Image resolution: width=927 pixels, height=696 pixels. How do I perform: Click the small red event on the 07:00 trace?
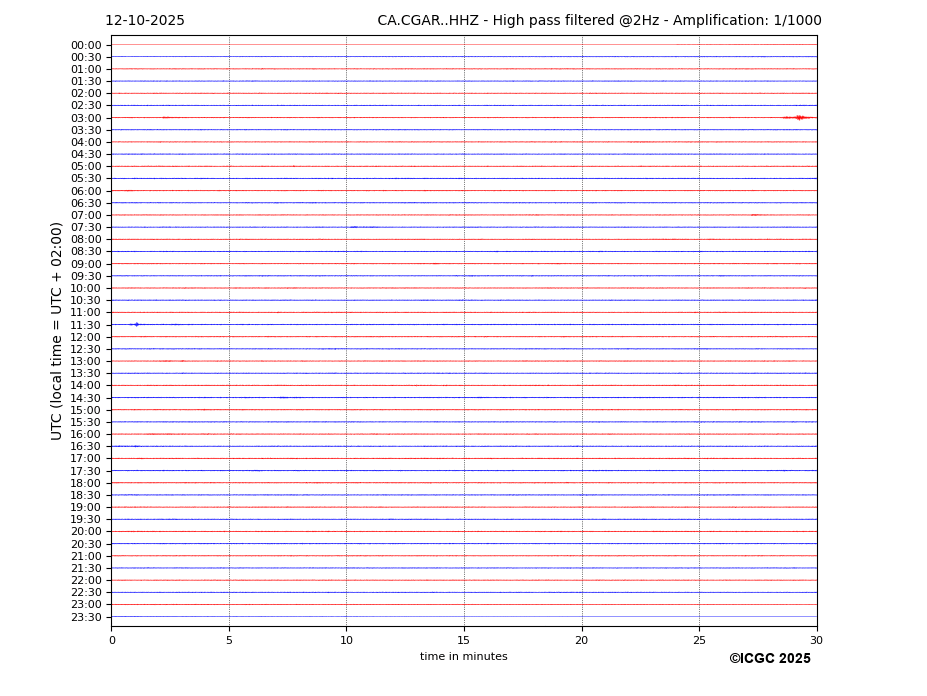click(755, 215)
